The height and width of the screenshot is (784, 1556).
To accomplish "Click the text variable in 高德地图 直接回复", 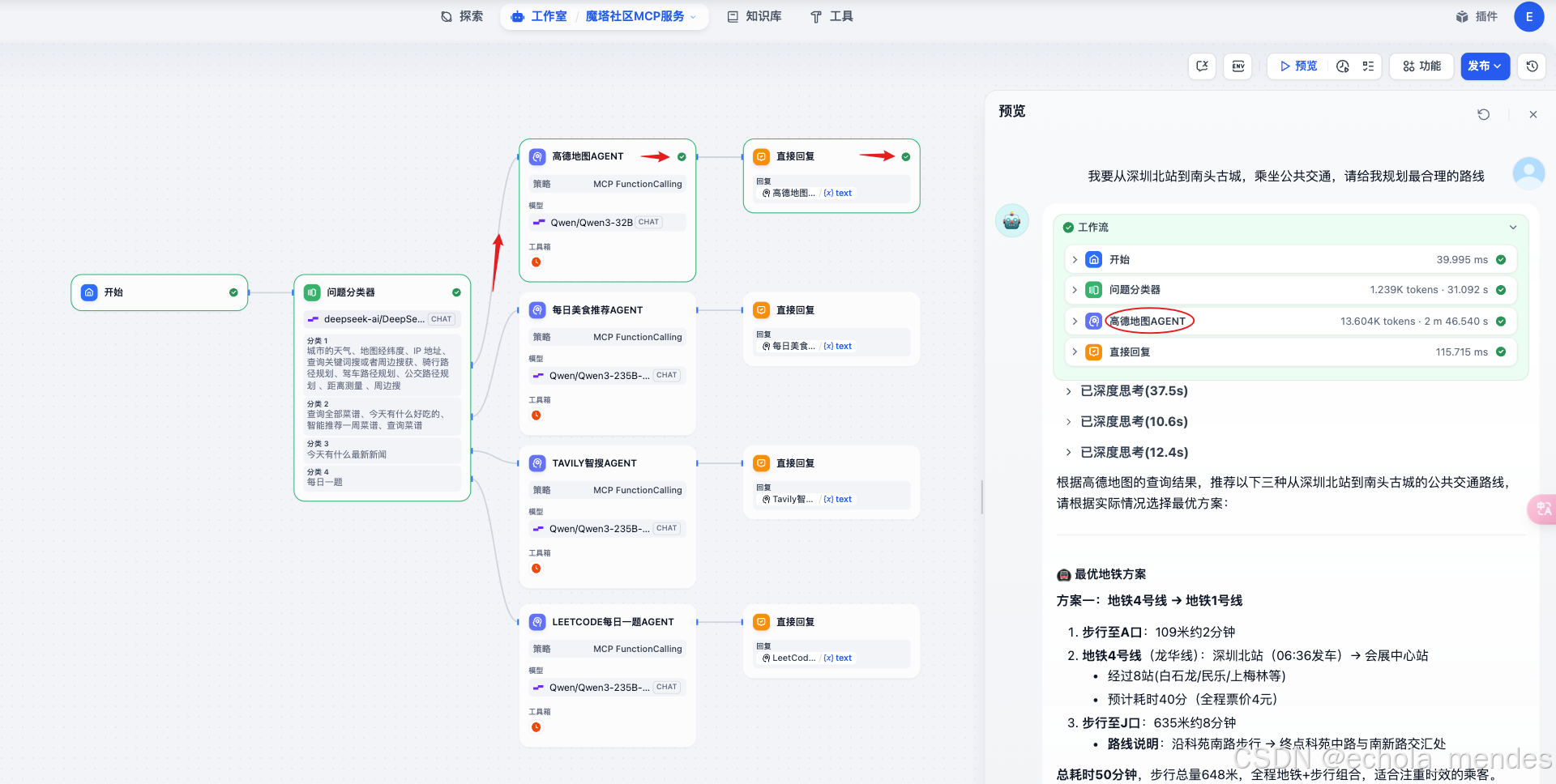I will tap(838, 193).
